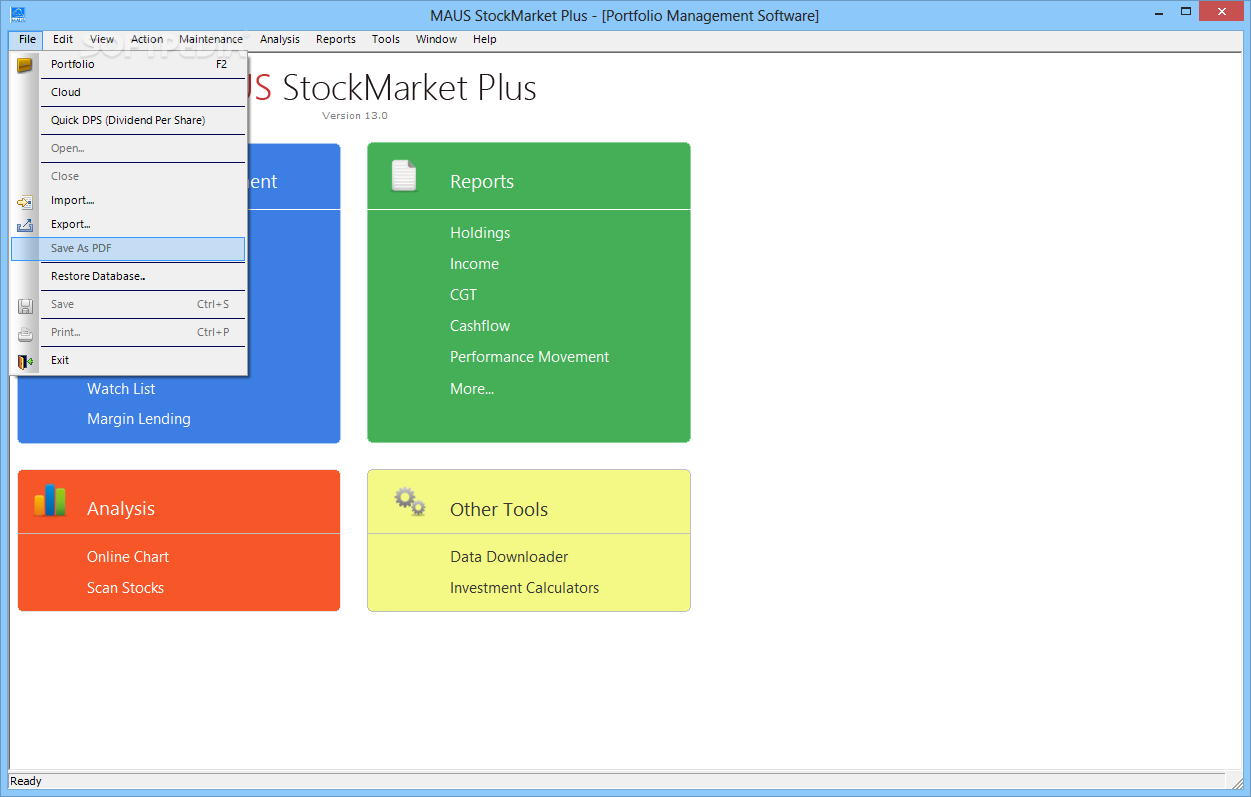
Task: Click the Version 13.0 text
Action: [355, 116]
